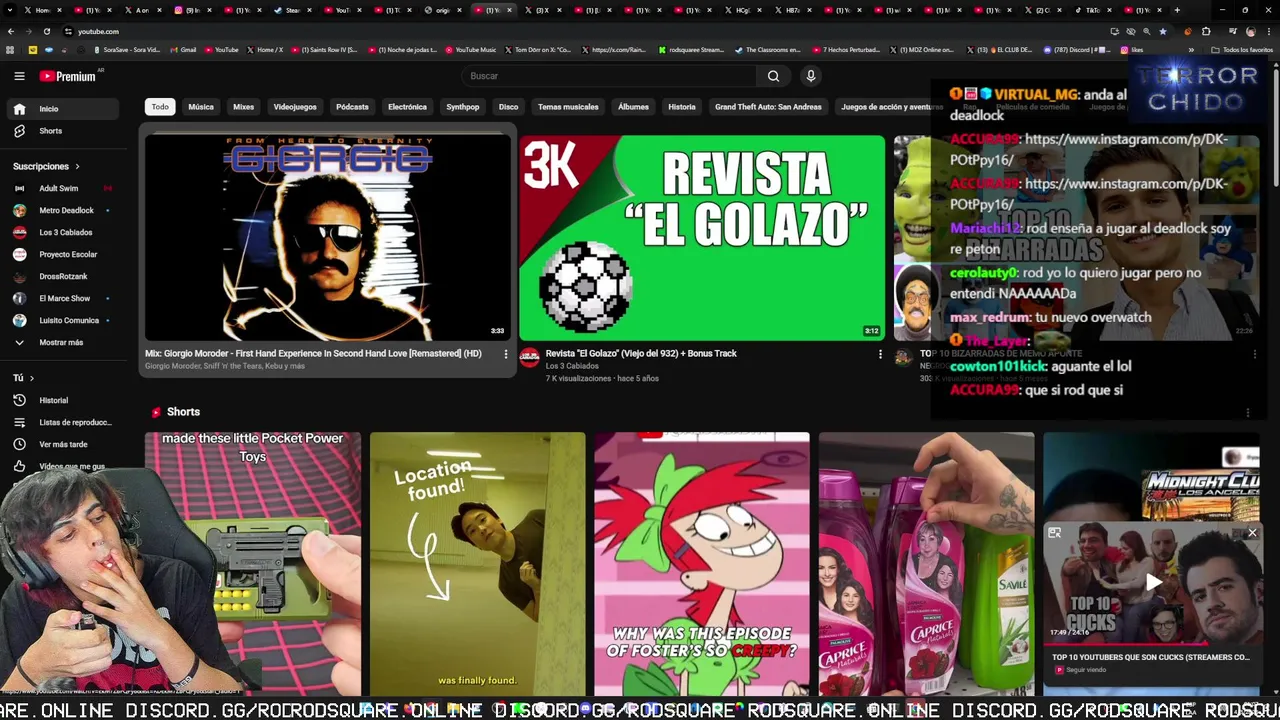
Task: Open the Gmail bookmark
Action: (182, 50)
